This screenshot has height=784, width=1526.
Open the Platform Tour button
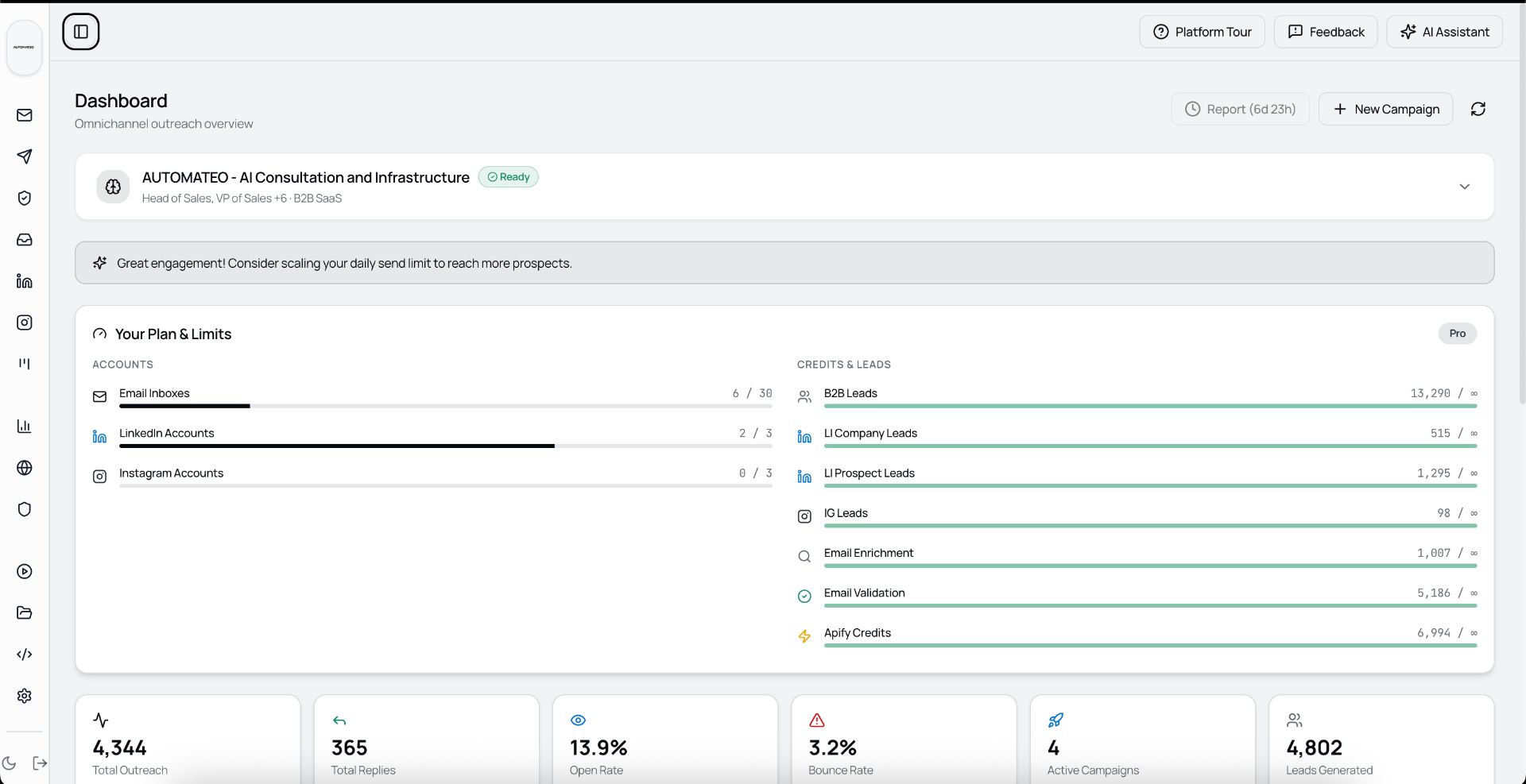pyautogui.click(x=1202, y=32)
